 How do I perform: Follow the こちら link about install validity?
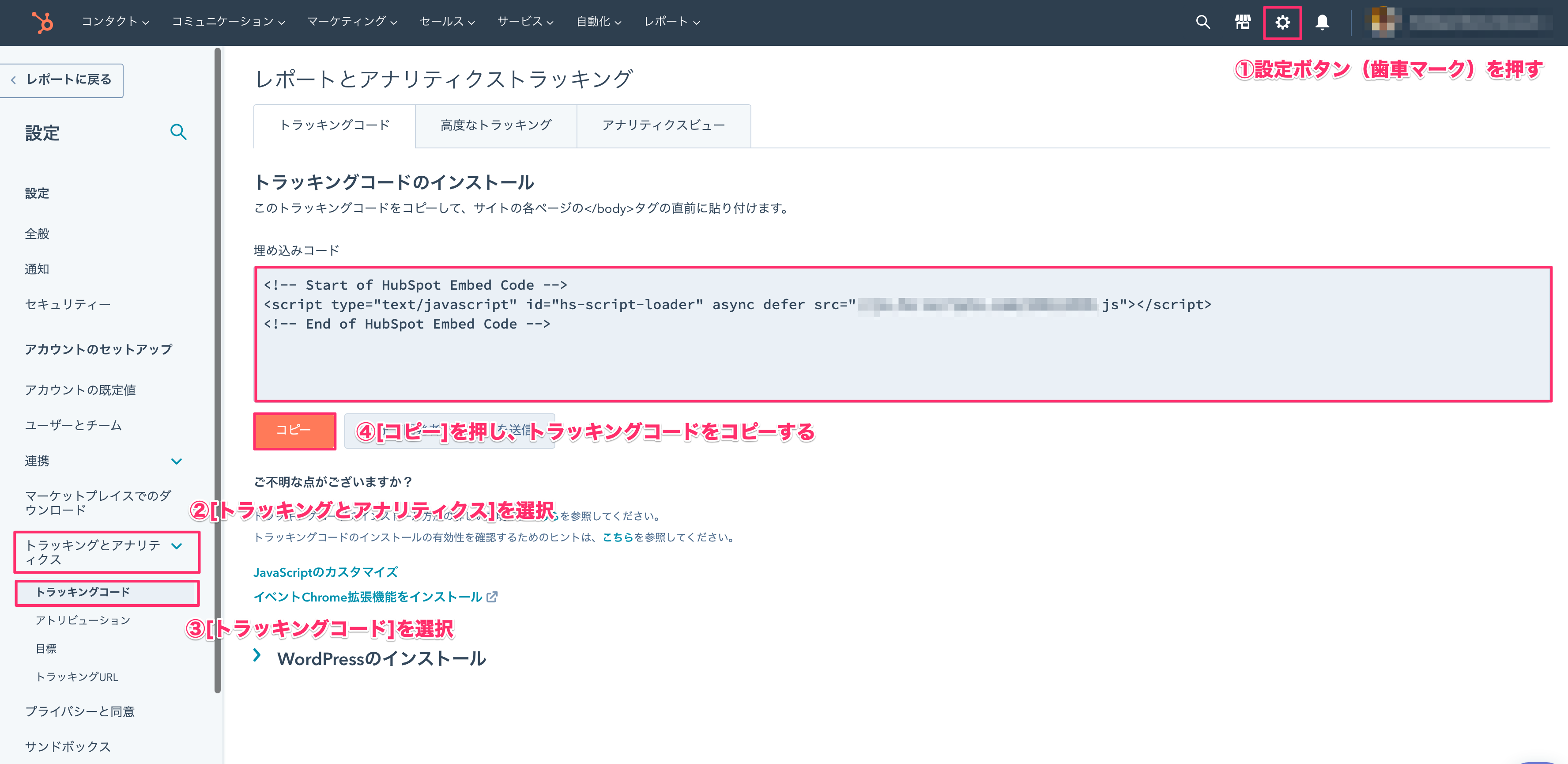pyautogui.click(x=618, y=537)
